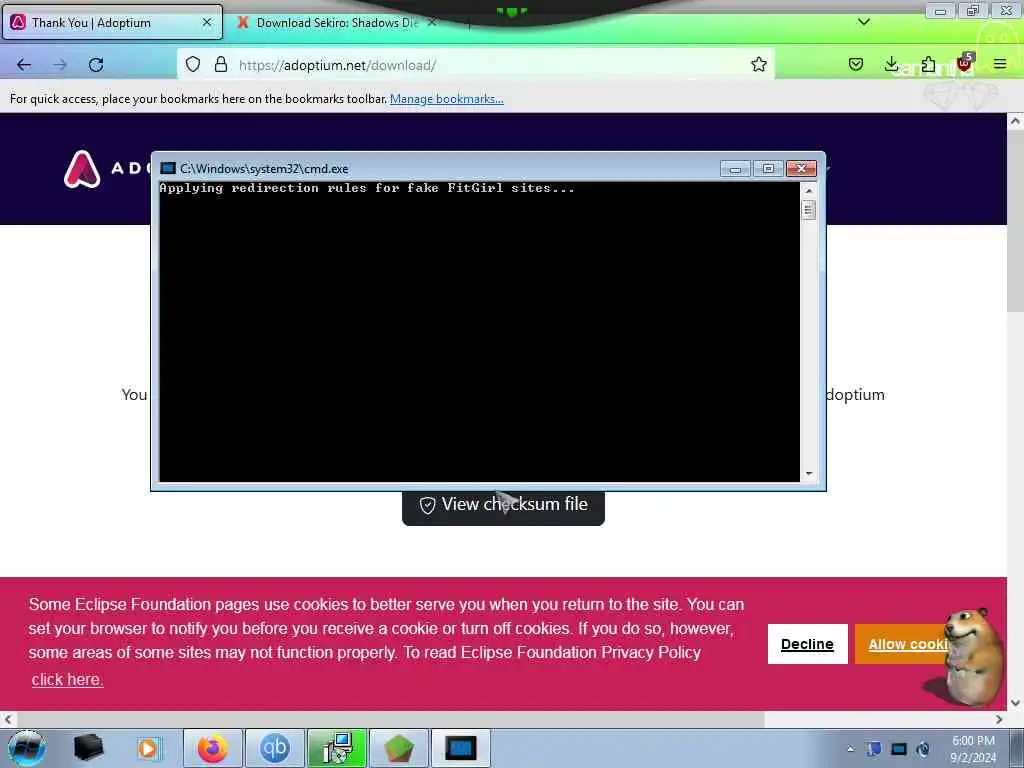This screenshot has height=768, width=1024.
Task: Click page vertical scrollbar down arrow
Action: 1015,703
